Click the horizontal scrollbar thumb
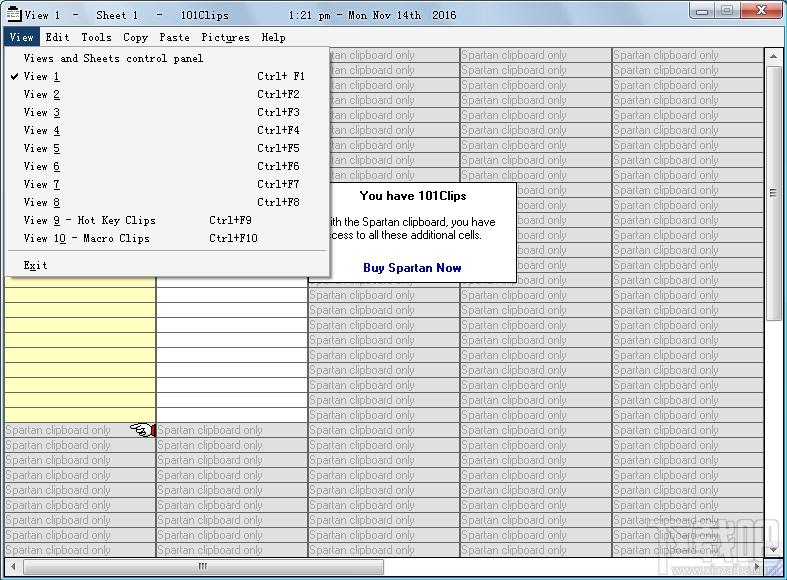This screenshot has width=787, height=580. click(x=203, y=566)
